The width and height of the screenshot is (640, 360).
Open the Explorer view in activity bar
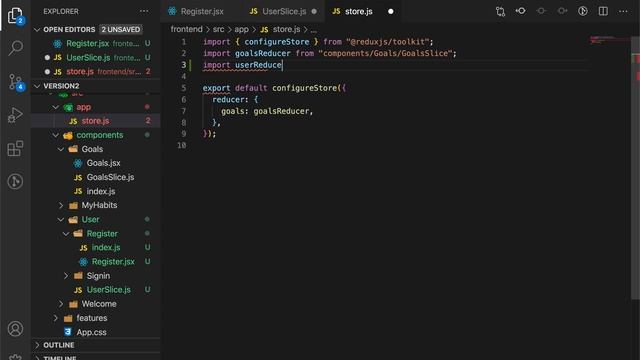point(15,16)
